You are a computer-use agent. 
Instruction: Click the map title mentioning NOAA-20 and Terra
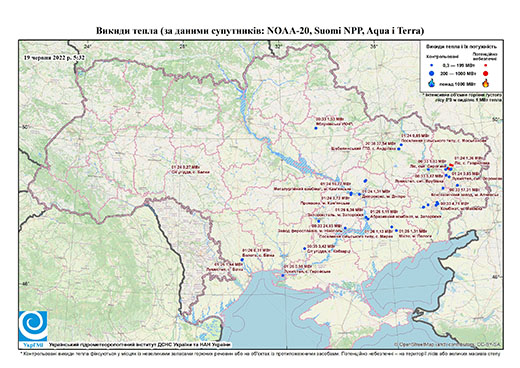point(260,31)
